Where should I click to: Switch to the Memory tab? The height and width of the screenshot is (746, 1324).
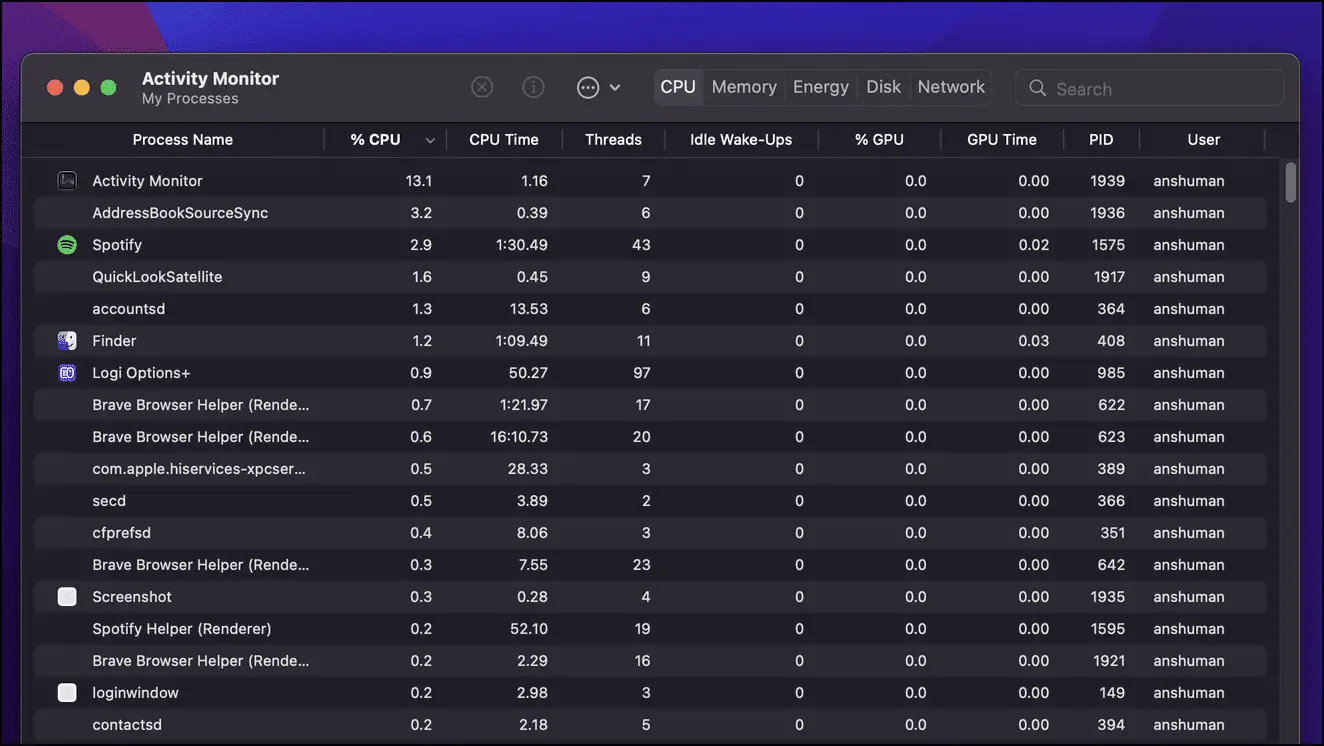(x=744, y=87)
